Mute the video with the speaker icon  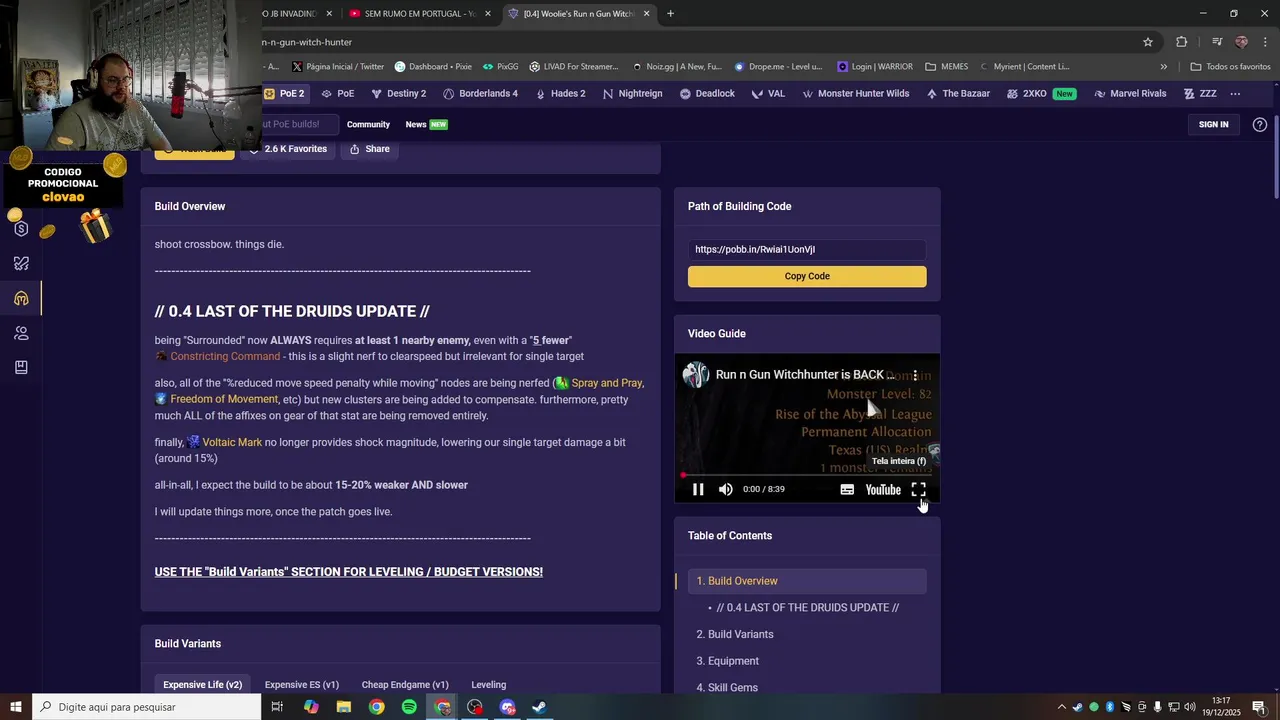(x=725, y=489)
